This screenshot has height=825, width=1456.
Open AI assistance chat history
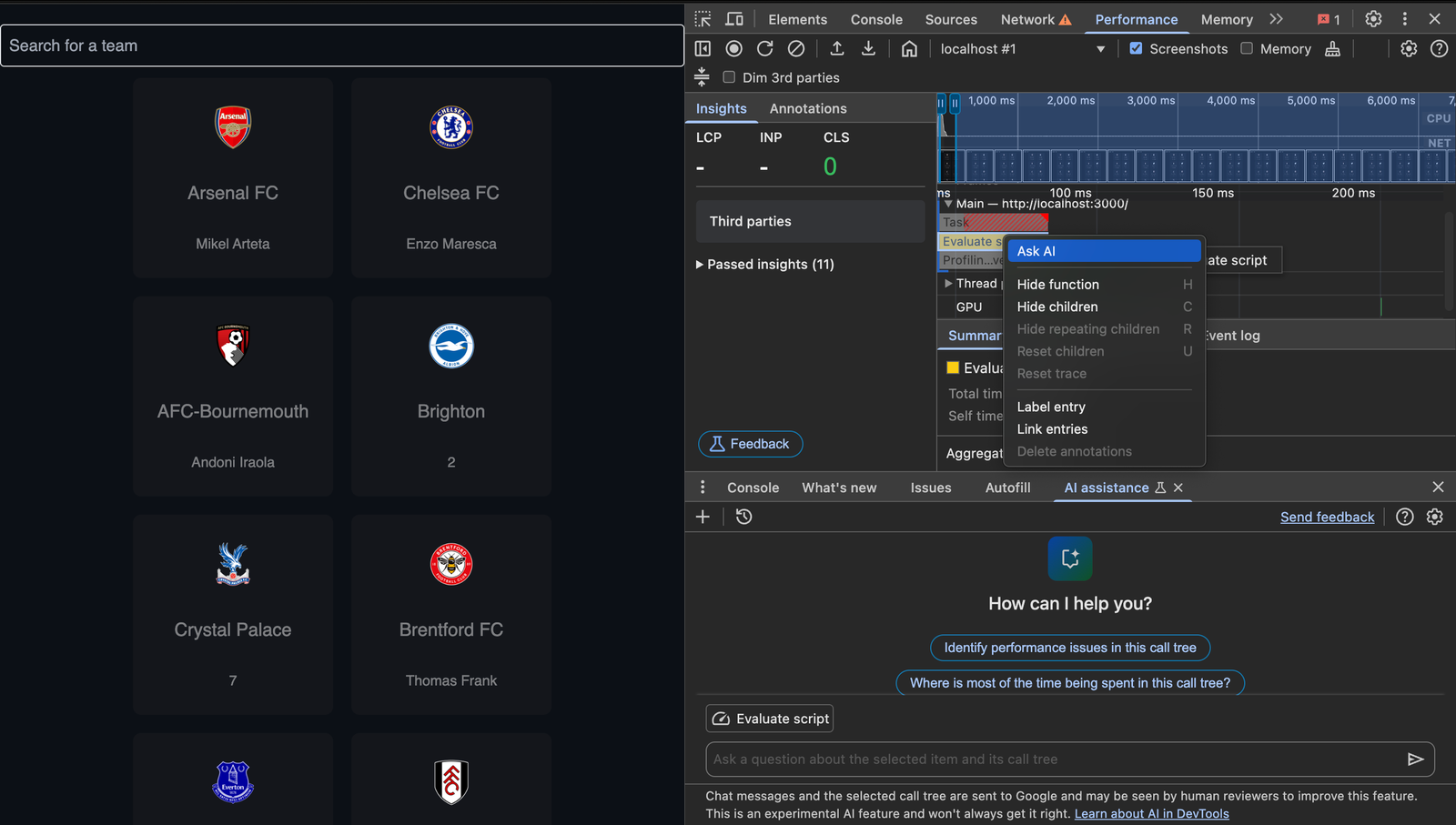[743, 517]
